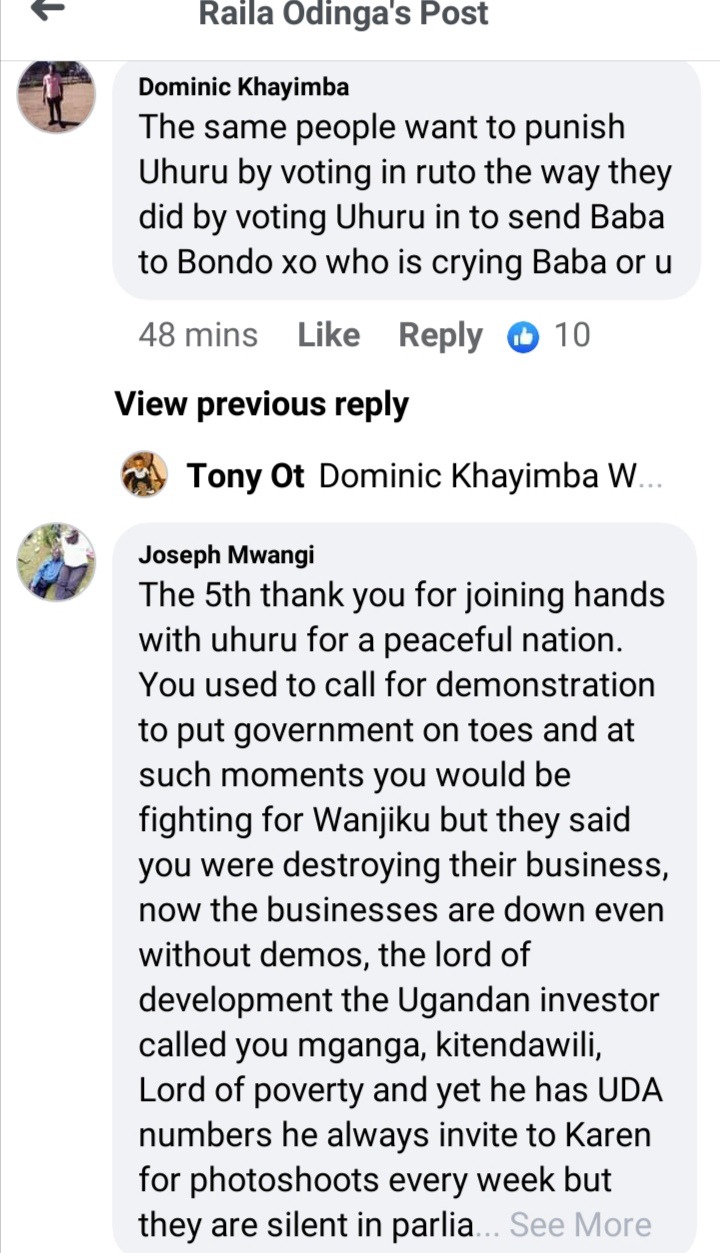Tap Dominic Khayimba's comment text bubble

(x=407, y=180)
